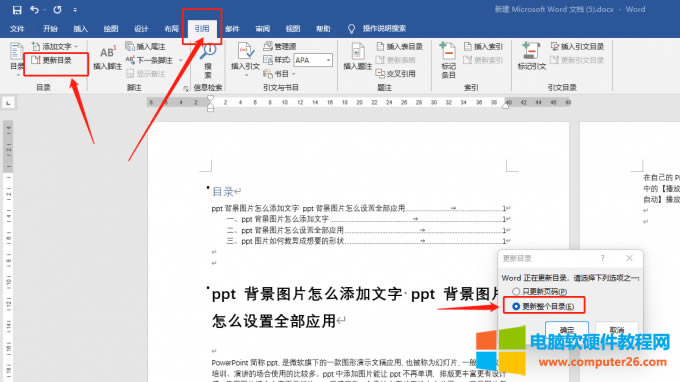Click the 更新目录 button
This screenshot has height=382, width=680.
(x=52, y=60)
